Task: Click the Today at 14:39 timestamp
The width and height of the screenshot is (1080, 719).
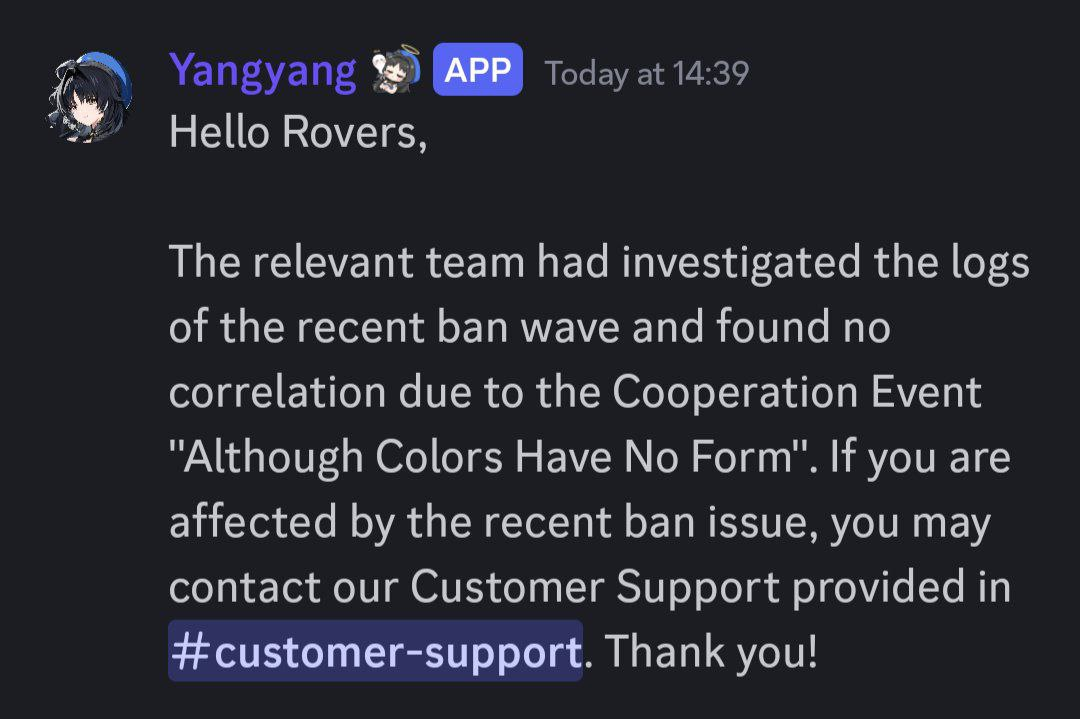Action: pyautogui.click(x=646, y=74)
